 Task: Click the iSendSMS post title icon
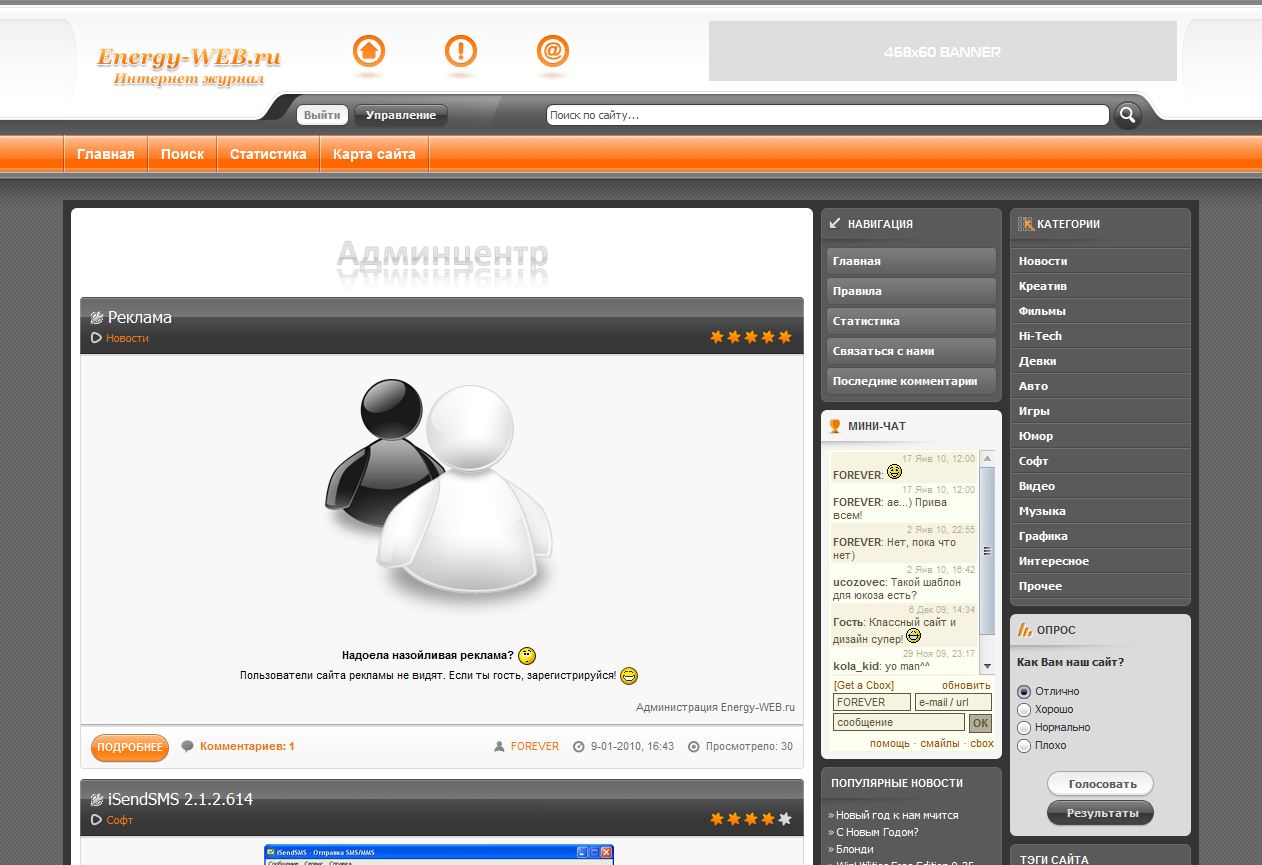(97, 800)
